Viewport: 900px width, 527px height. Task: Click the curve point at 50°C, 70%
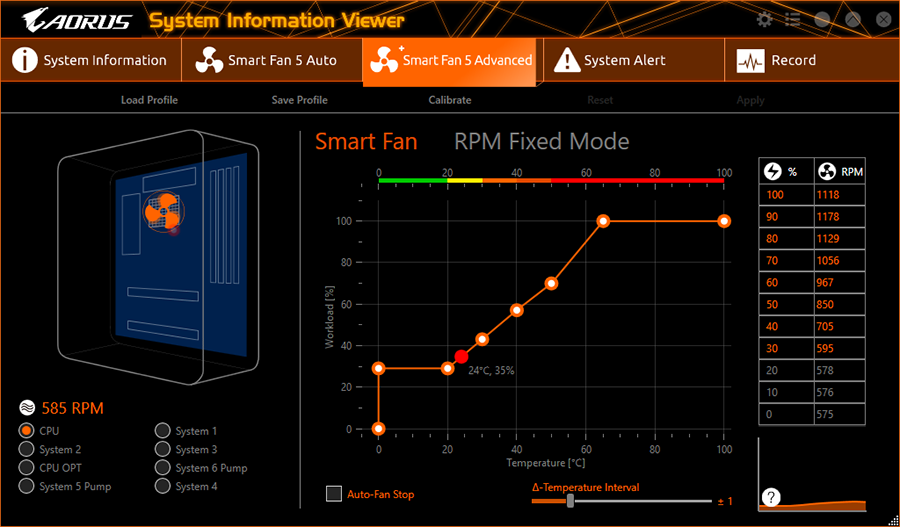[x=551, y=283]
